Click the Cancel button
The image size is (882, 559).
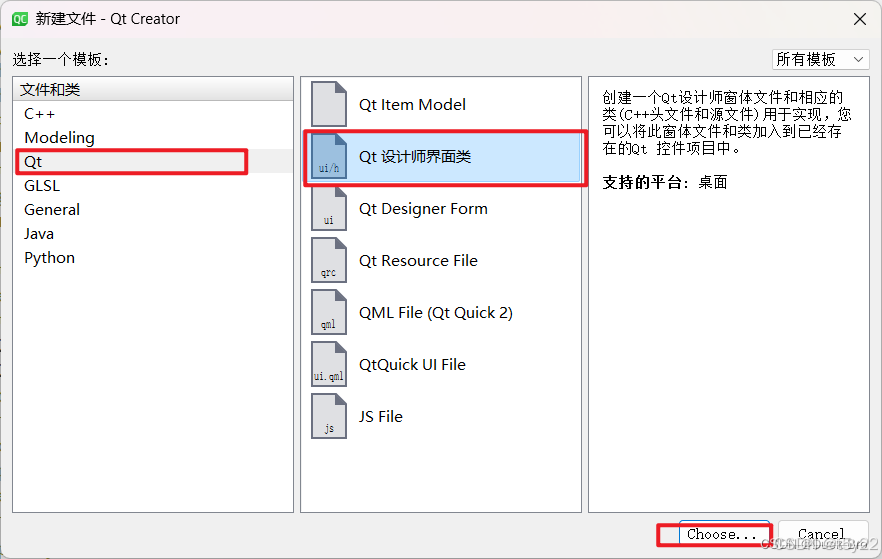click(x=822, y=534)
